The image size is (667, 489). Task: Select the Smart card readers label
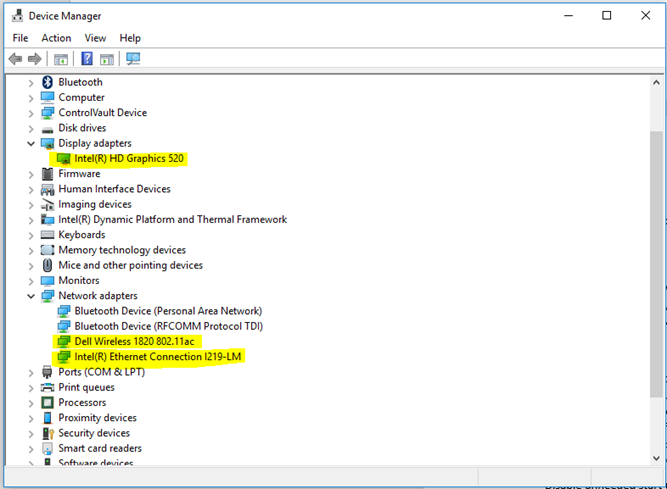pos(100,448)
